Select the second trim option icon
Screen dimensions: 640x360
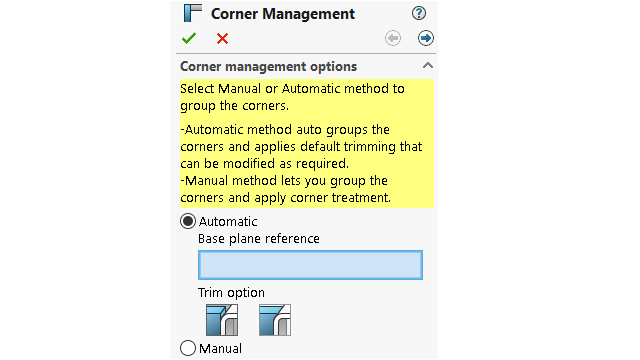coord(275,320)
